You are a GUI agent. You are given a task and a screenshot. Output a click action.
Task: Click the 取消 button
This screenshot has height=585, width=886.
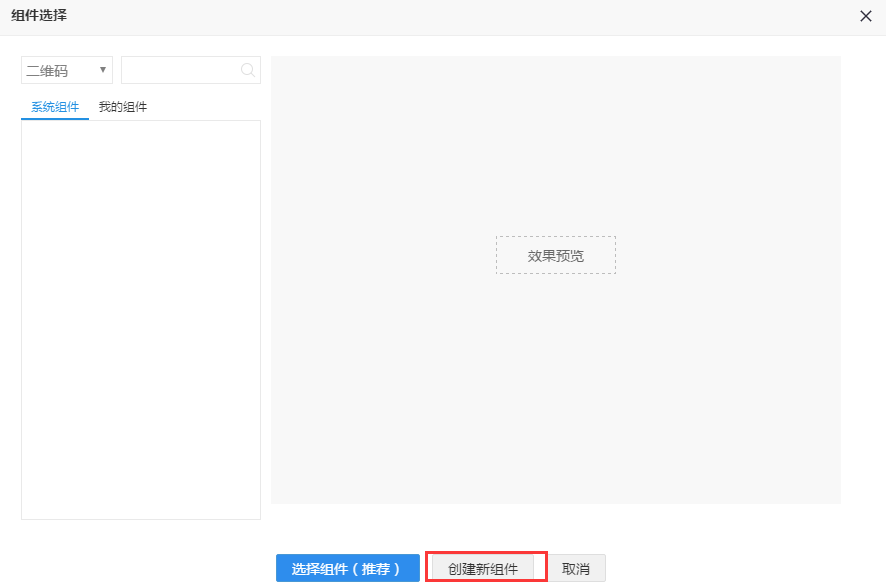click(x=576, y=569)
